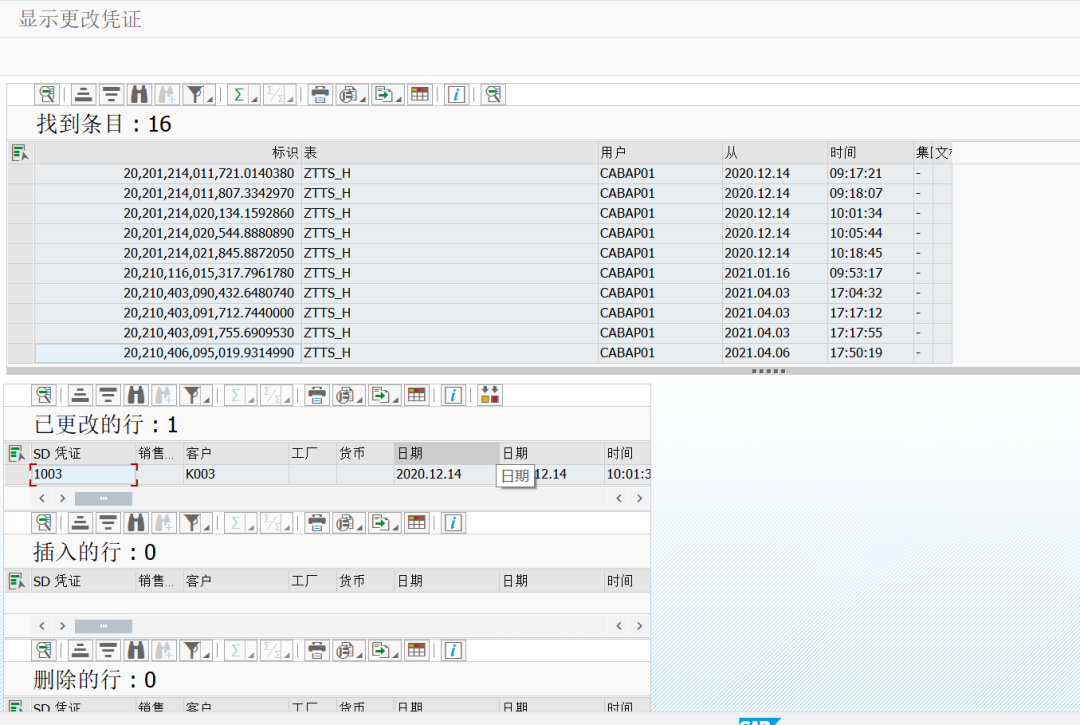The width and height of the screenshot is (1080, 725).
Task: Expand Views dropdown arrow in 找到条目 toolbar
Action: tap(363, 99)
